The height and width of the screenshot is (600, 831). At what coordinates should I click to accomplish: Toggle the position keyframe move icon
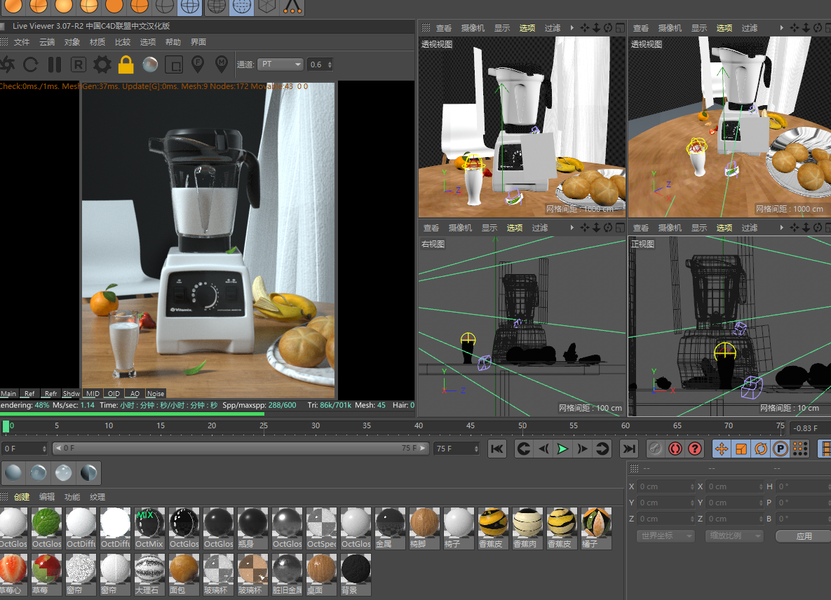point(721,449)
